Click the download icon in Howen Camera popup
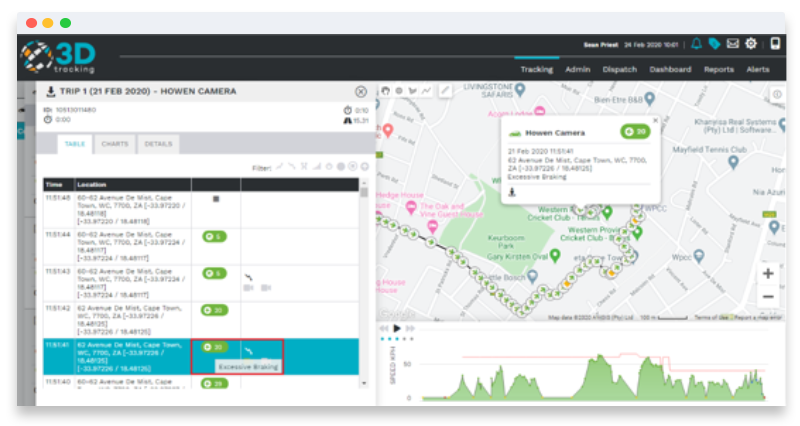 coord(512,192)
